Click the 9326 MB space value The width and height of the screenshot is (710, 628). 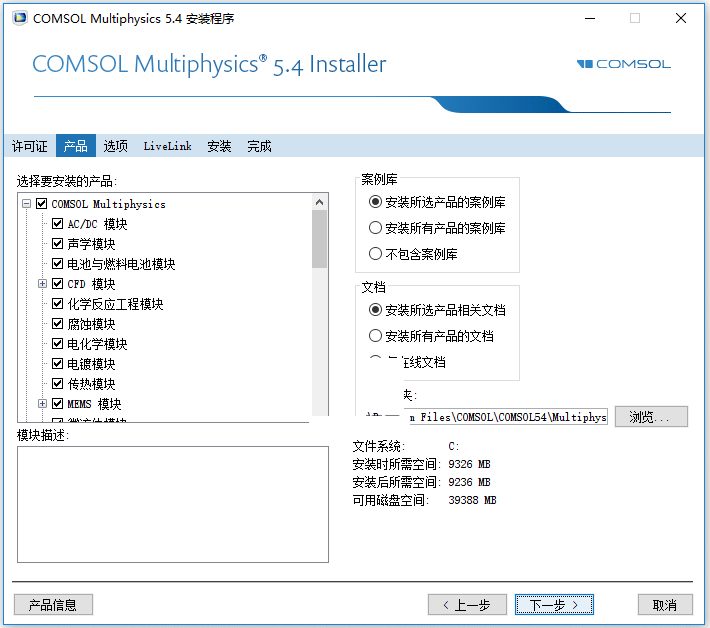tap(470, 464)
